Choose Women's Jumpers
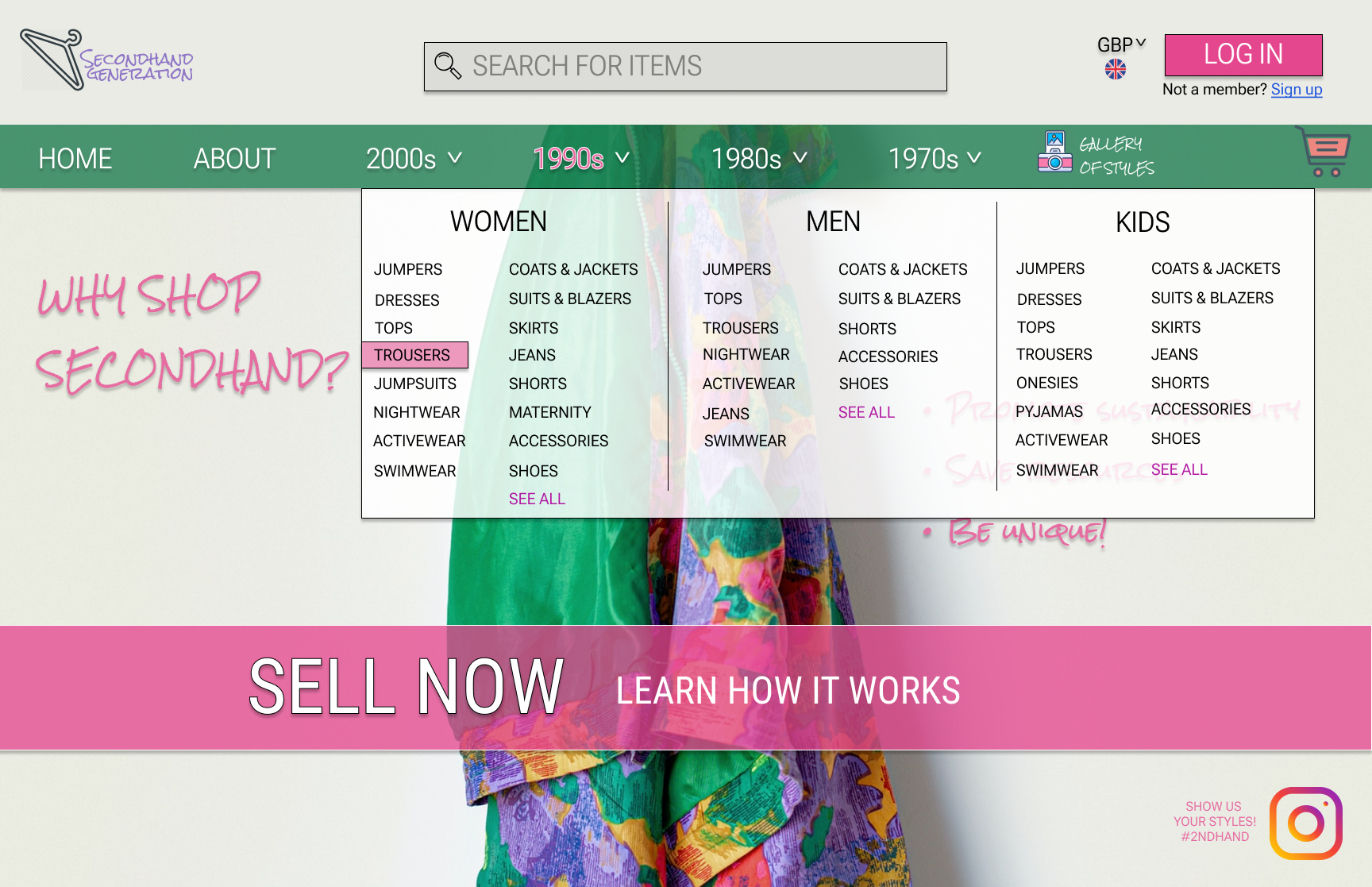1372x887 pixels. click(408, 270)
